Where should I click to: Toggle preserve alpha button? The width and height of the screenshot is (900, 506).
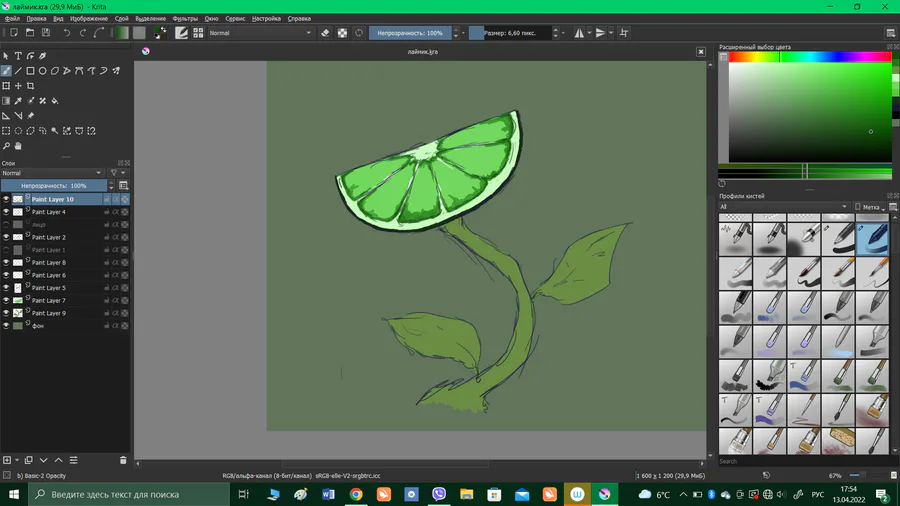342,33
